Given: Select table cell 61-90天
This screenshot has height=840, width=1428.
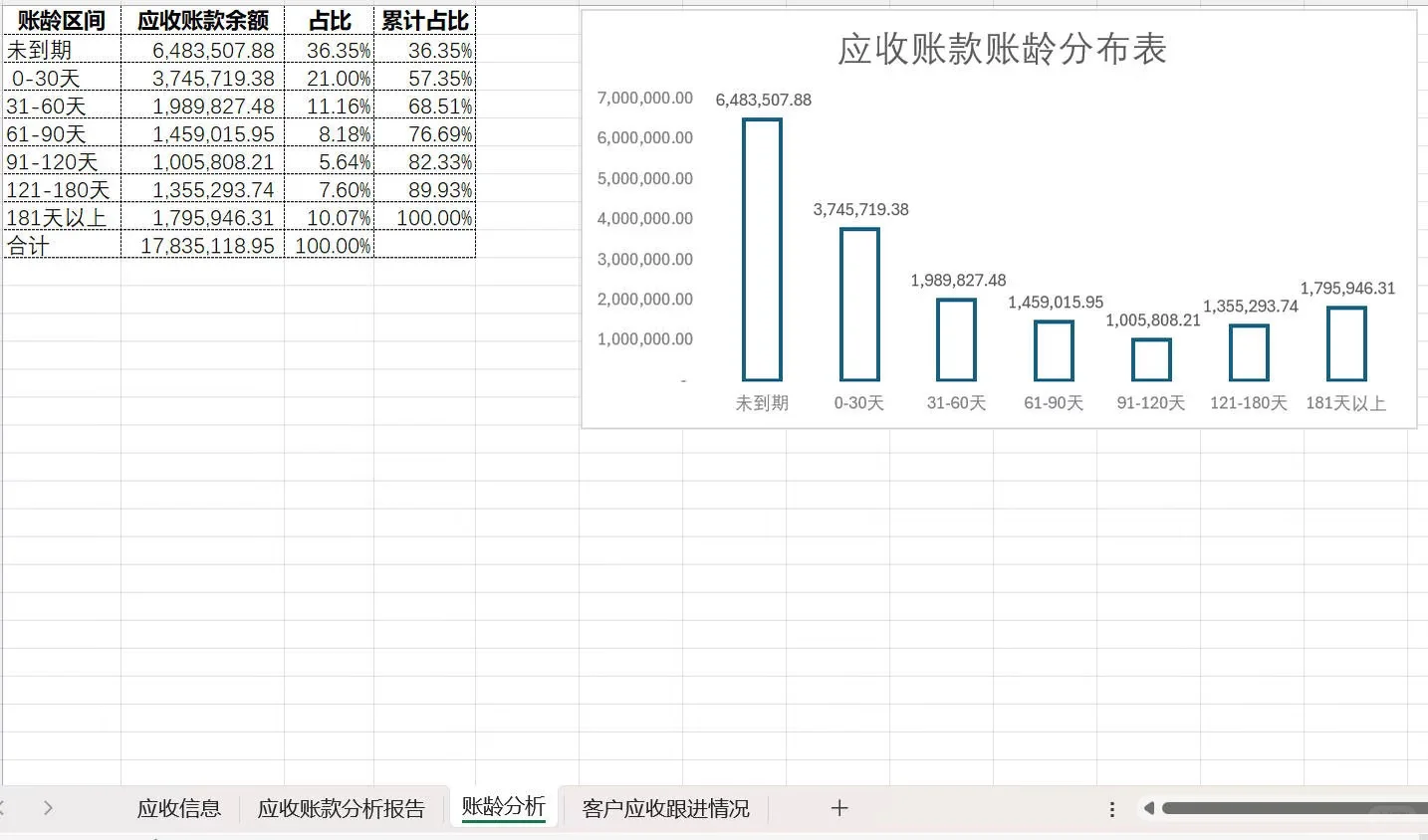Looking at the screenshot, I should tap(62, 133).
